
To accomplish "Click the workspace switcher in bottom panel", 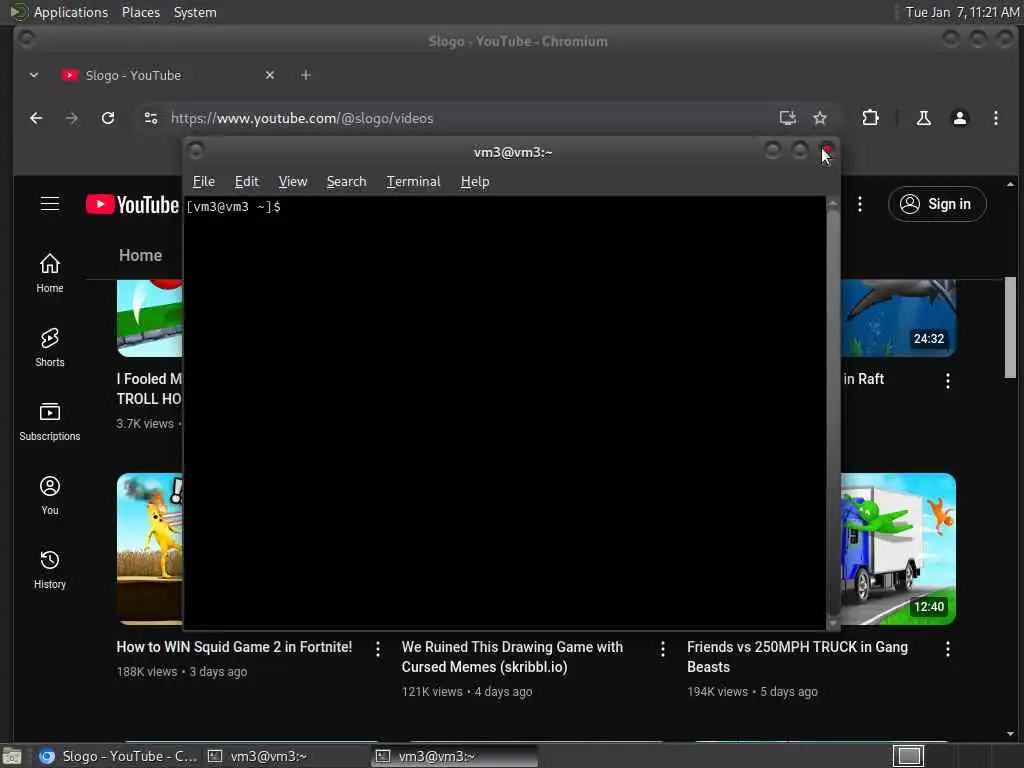I will [908, 756].
